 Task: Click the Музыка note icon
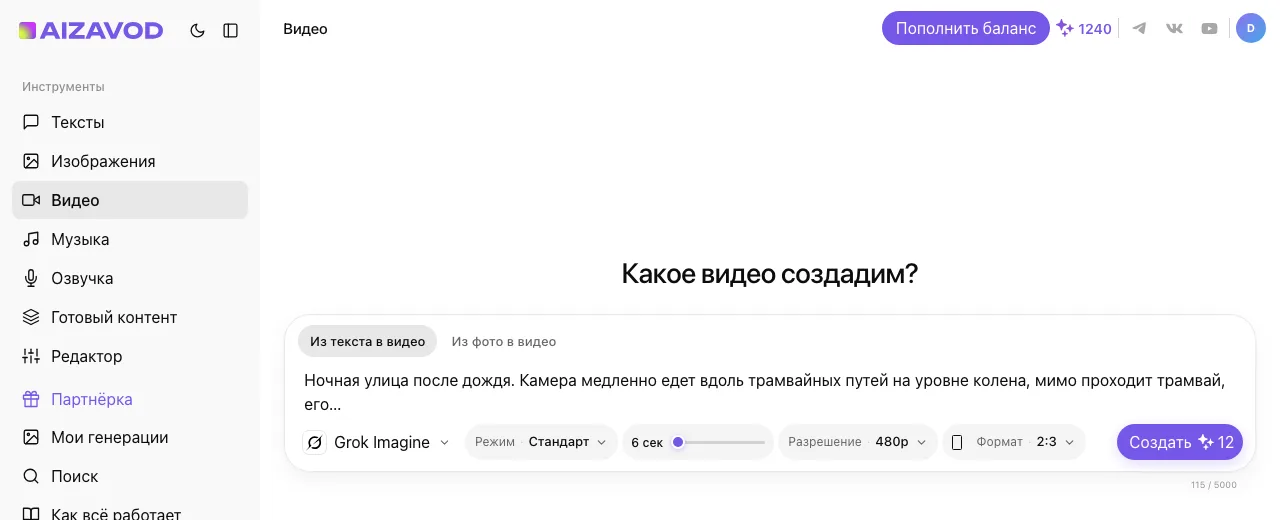(31, 239)
